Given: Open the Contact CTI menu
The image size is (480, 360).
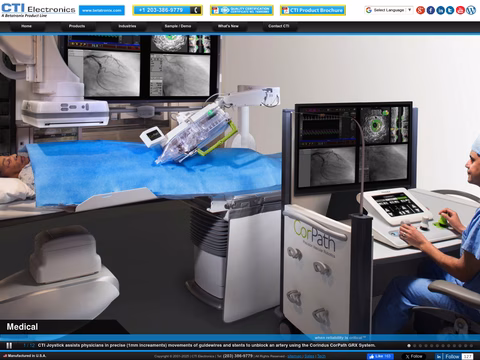Looking at the screenshot, I should click(x=278, y=26).
